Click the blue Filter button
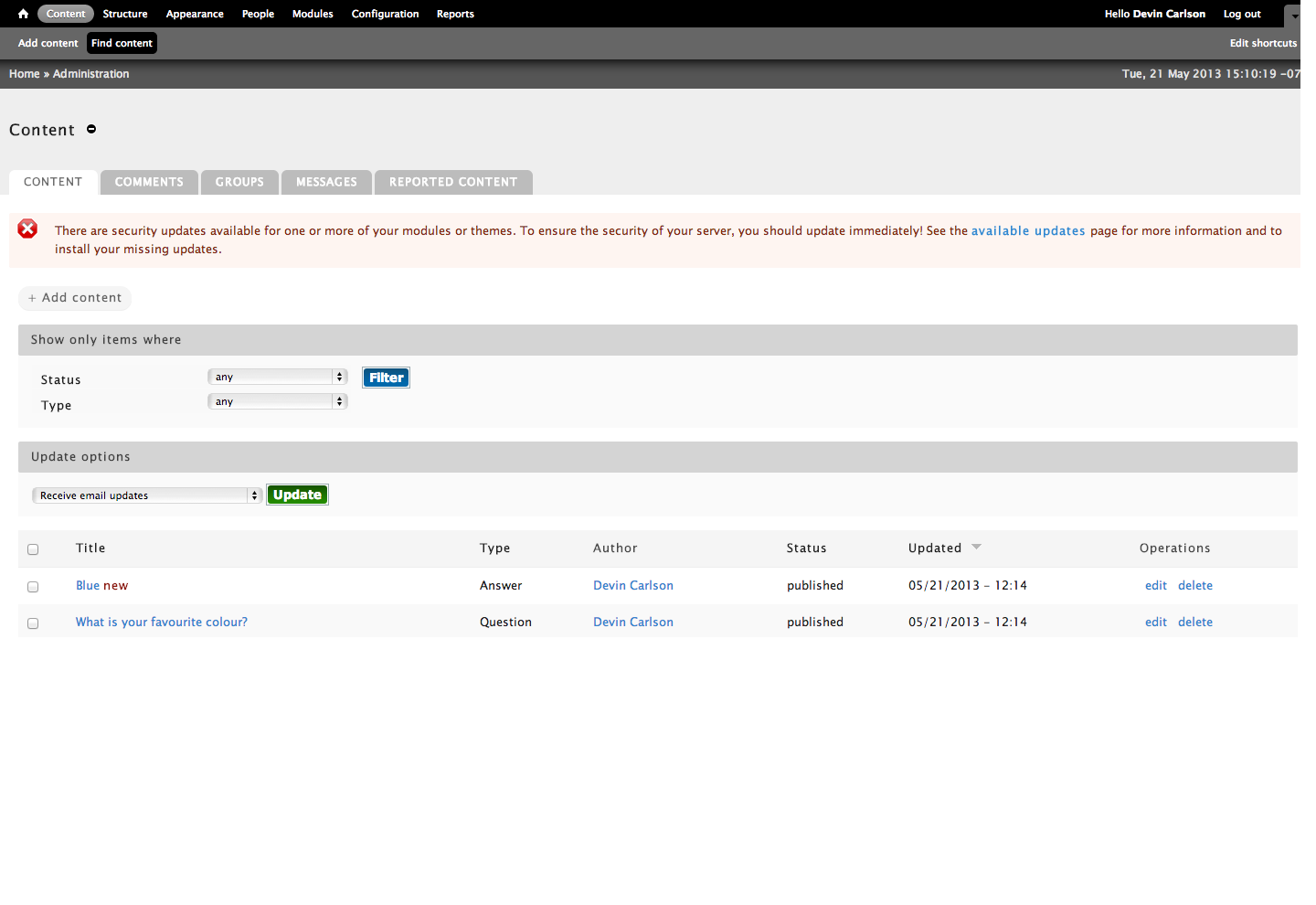The image size is (1316, 905). click(387, 378)
